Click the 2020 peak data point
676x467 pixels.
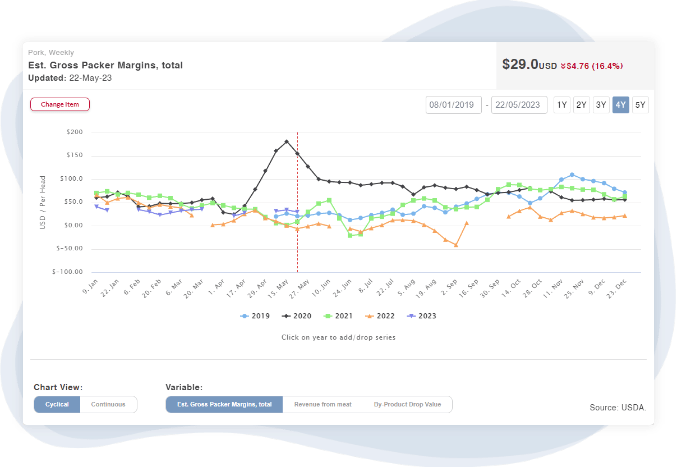click(x=287, y=141)
